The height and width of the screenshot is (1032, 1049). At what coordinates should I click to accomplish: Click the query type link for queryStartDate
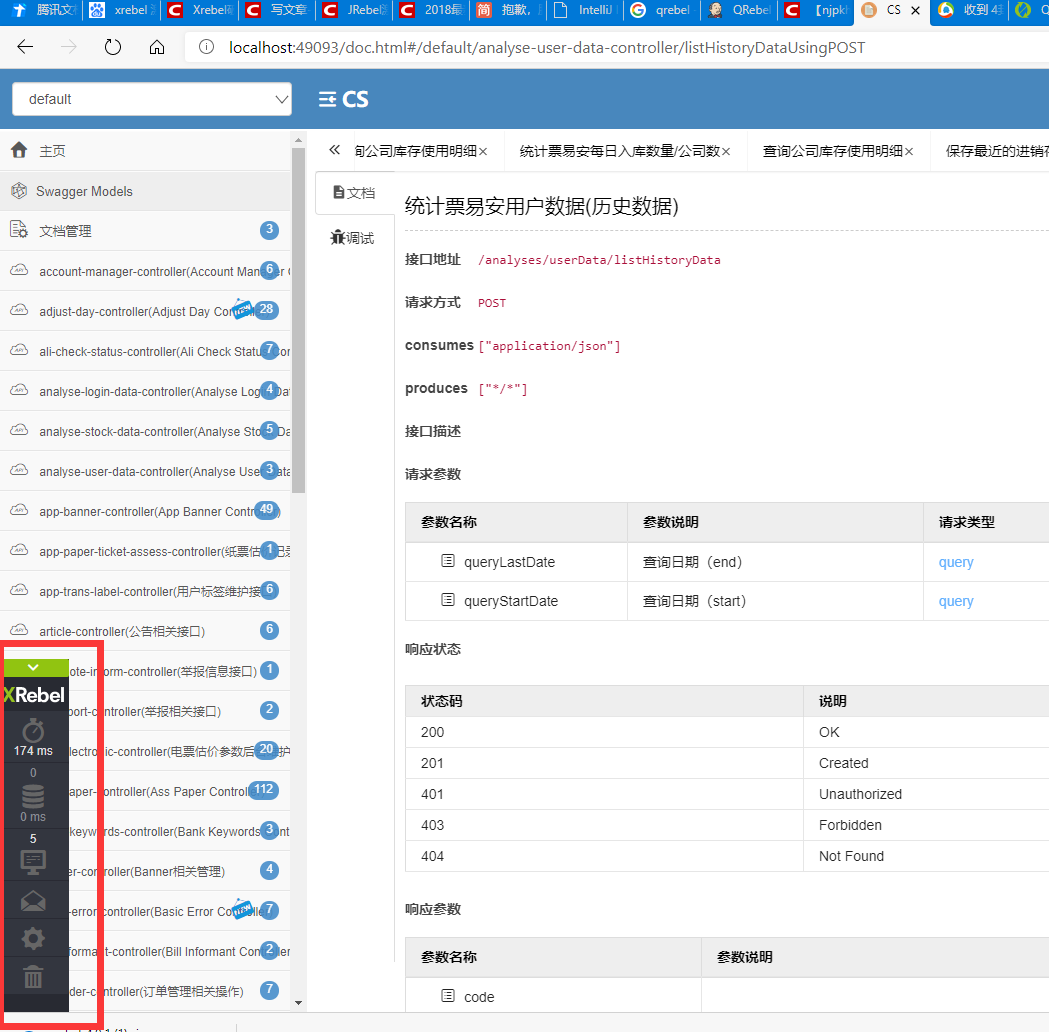pos(955,601)
